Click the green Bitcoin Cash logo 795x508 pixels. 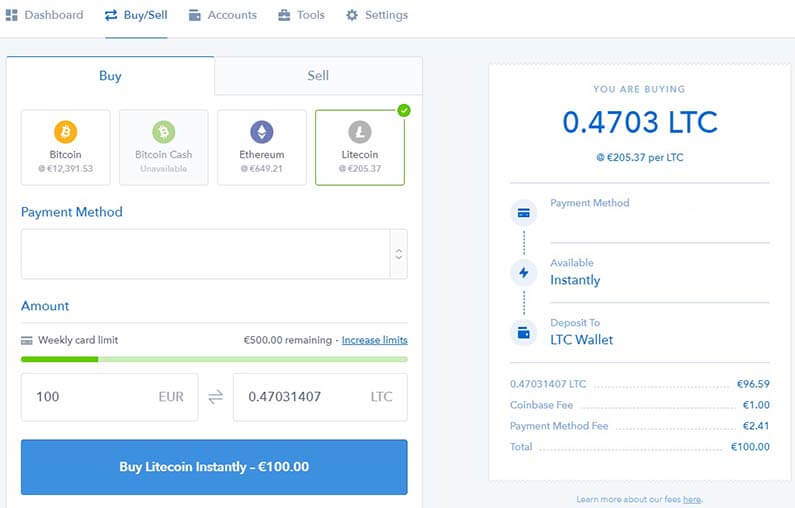[x=164, y=132]
